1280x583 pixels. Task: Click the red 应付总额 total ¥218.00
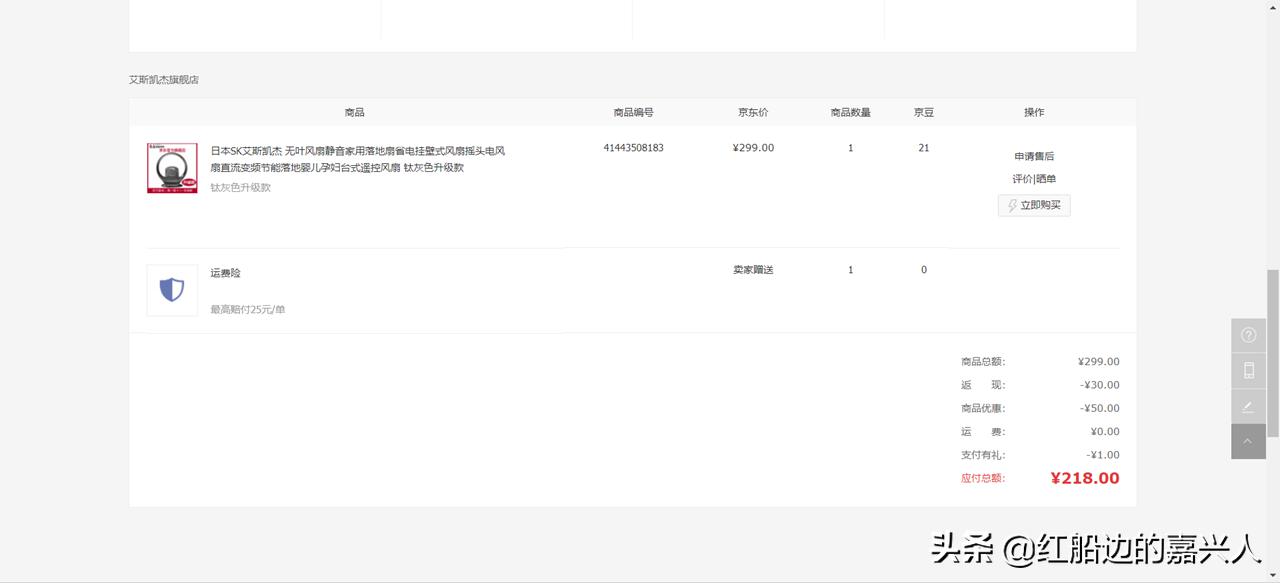point(1085,478)
